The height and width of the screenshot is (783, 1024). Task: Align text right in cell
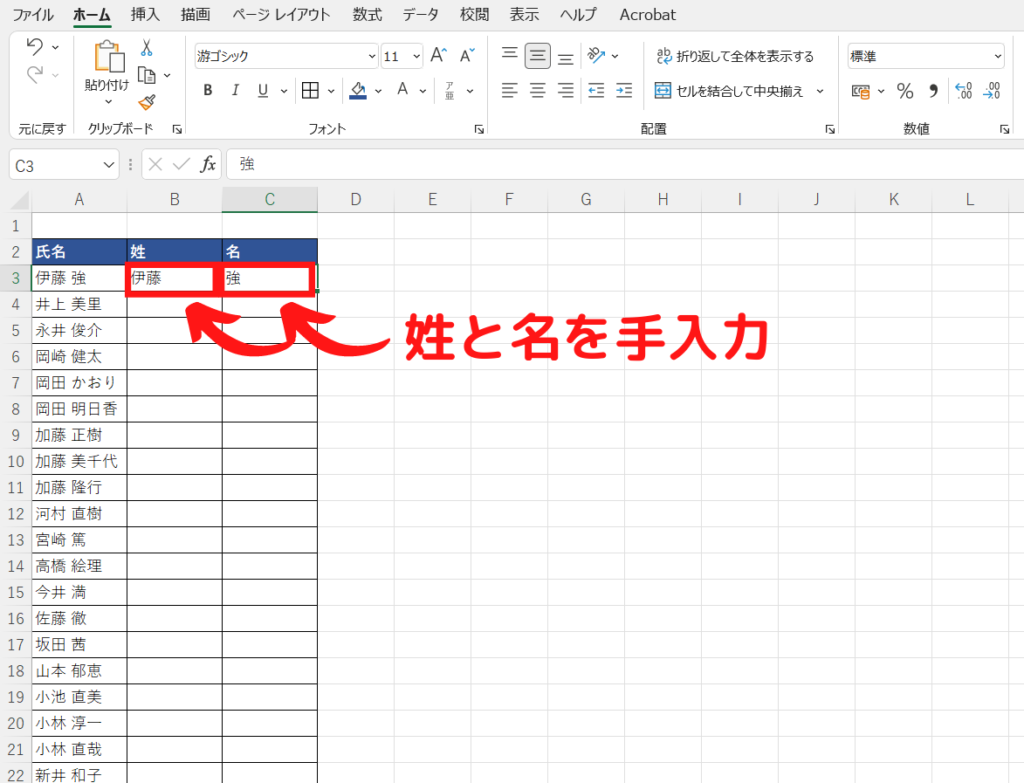566,90
